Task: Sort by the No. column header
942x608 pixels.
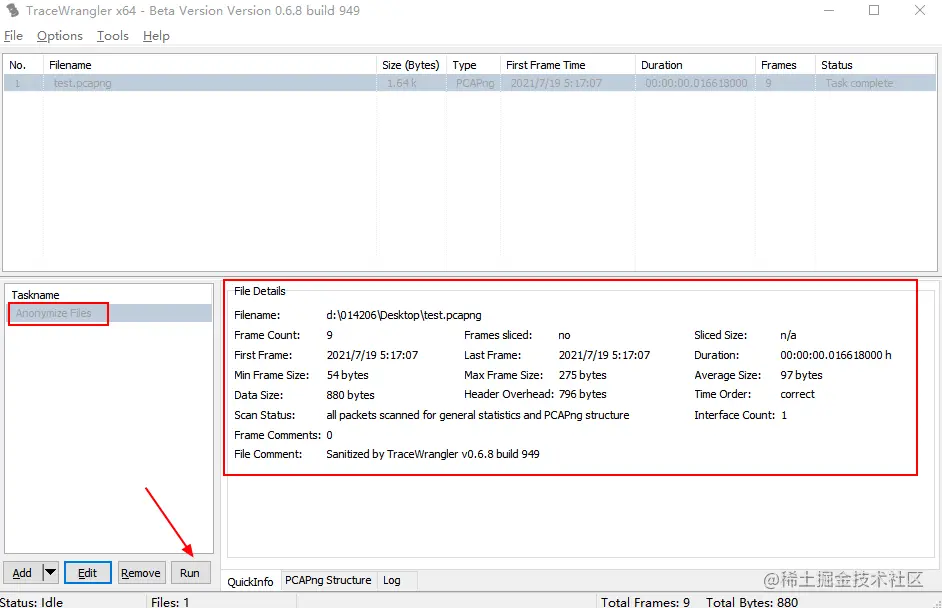Action: click(x=23, y=65)
